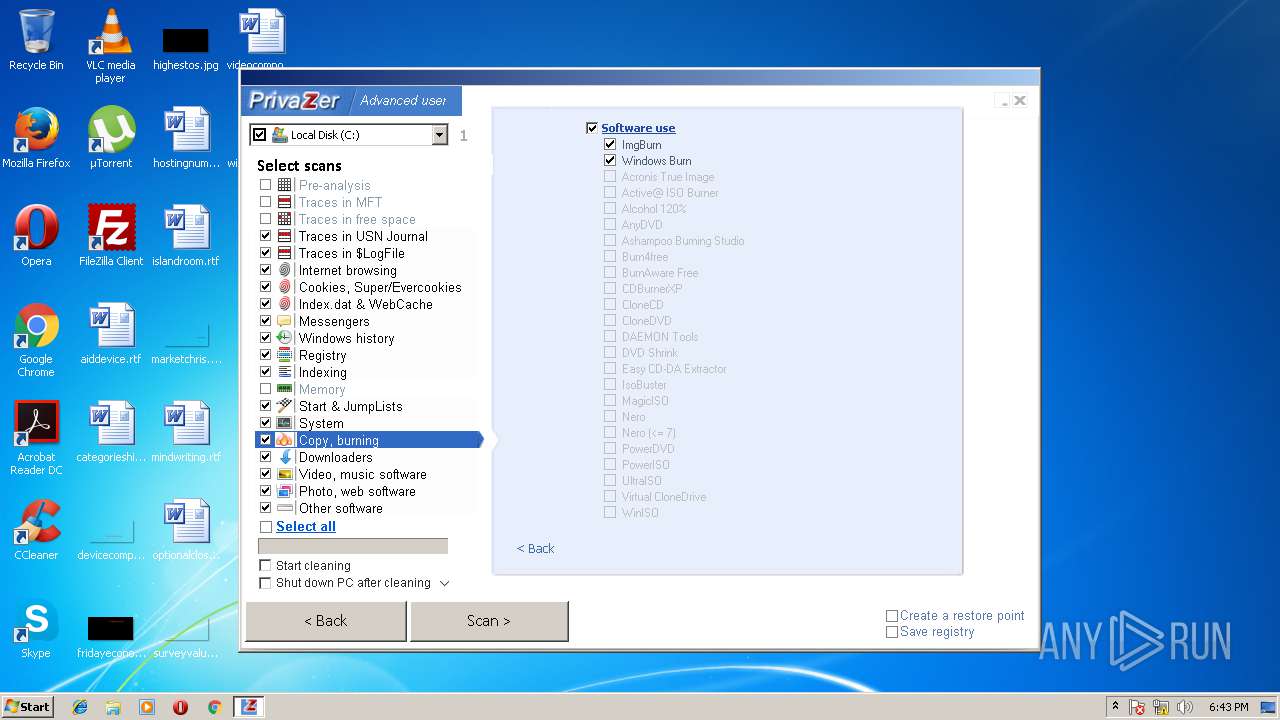Click the Software use header link
The image size is (1280, 720).
tap(638, 128)
